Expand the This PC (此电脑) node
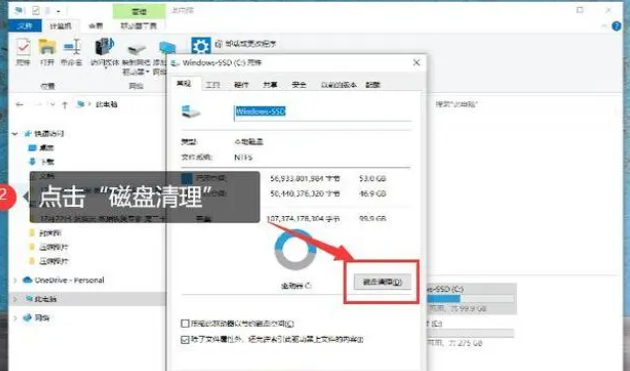 [x=15, y=299]
